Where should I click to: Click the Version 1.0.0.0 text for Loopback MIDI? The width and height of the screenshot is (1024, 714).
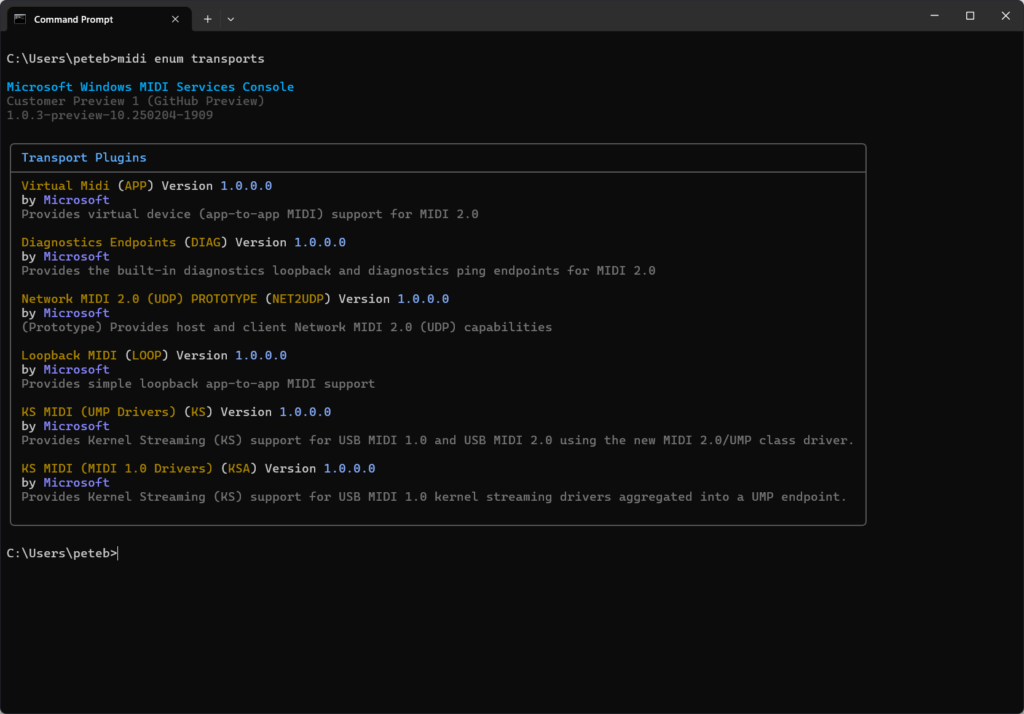click(x=231, y=355)
